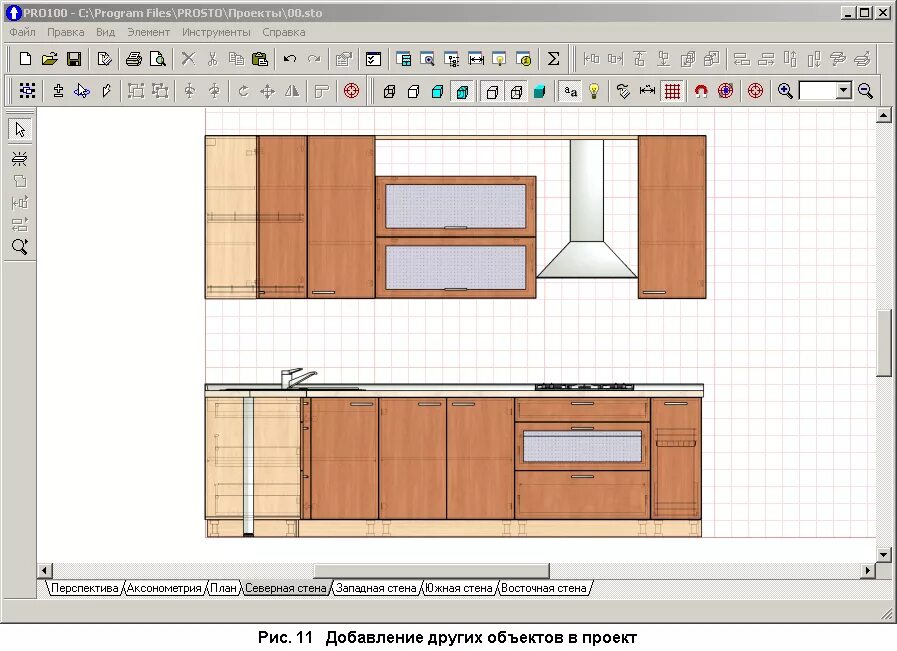The height and width of the screenshot is (651, 897).
Task: Click the undo arrow icon
Action: coord(290,59)
